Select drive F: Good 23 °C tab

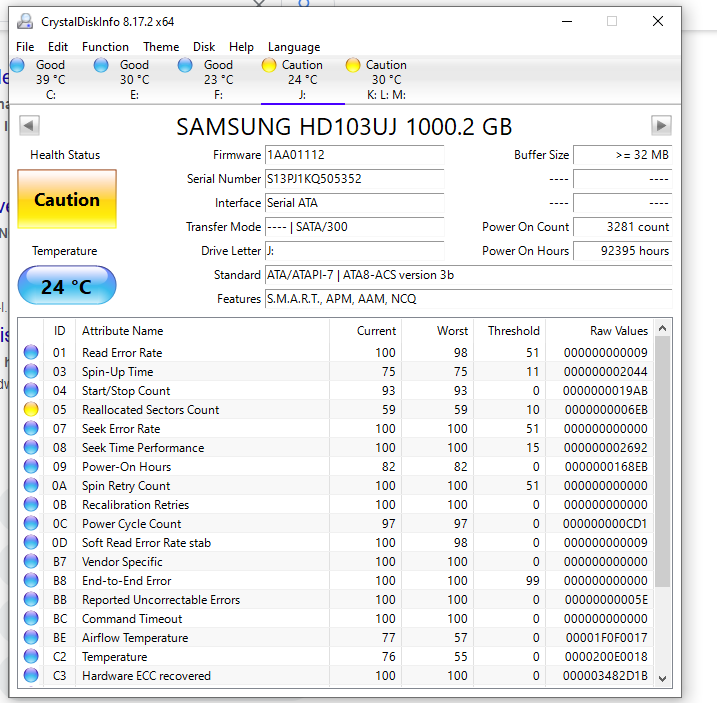click(x=219, y=80)
